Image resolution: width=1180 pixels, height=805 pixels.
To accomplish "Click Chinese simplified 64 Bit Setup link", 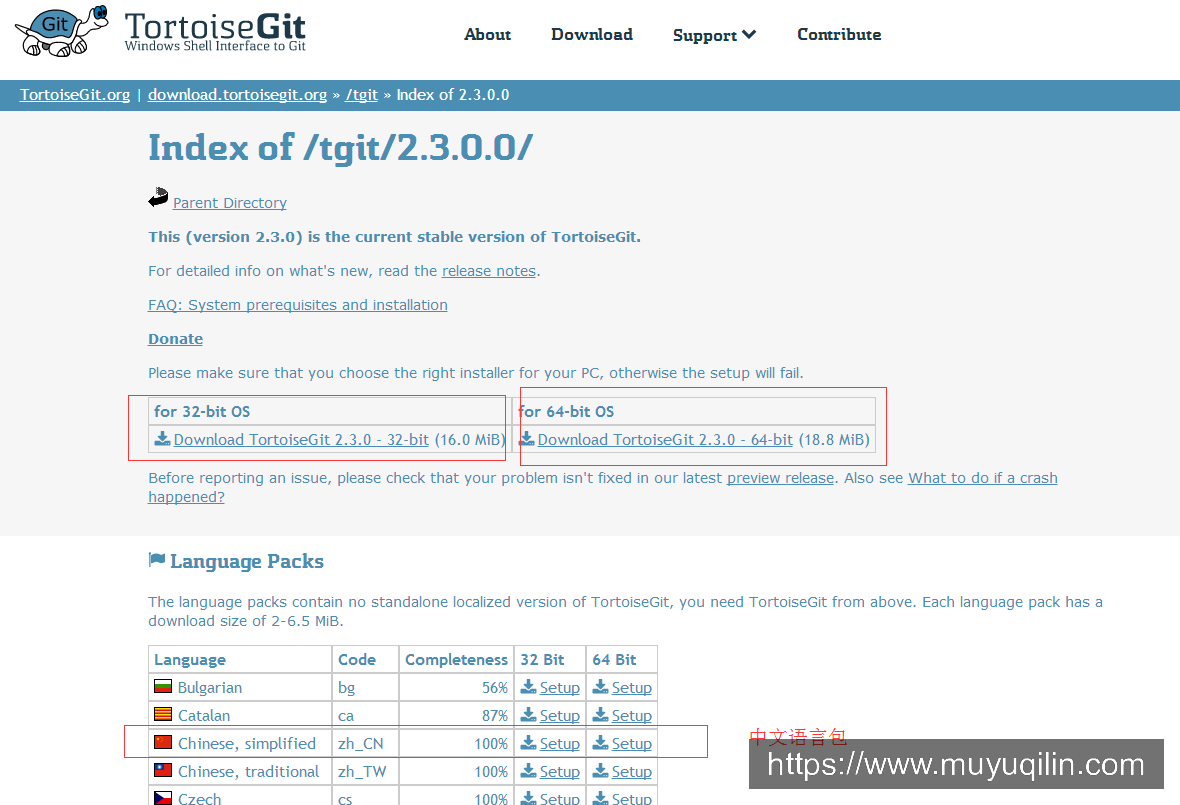I will [631, 743].
